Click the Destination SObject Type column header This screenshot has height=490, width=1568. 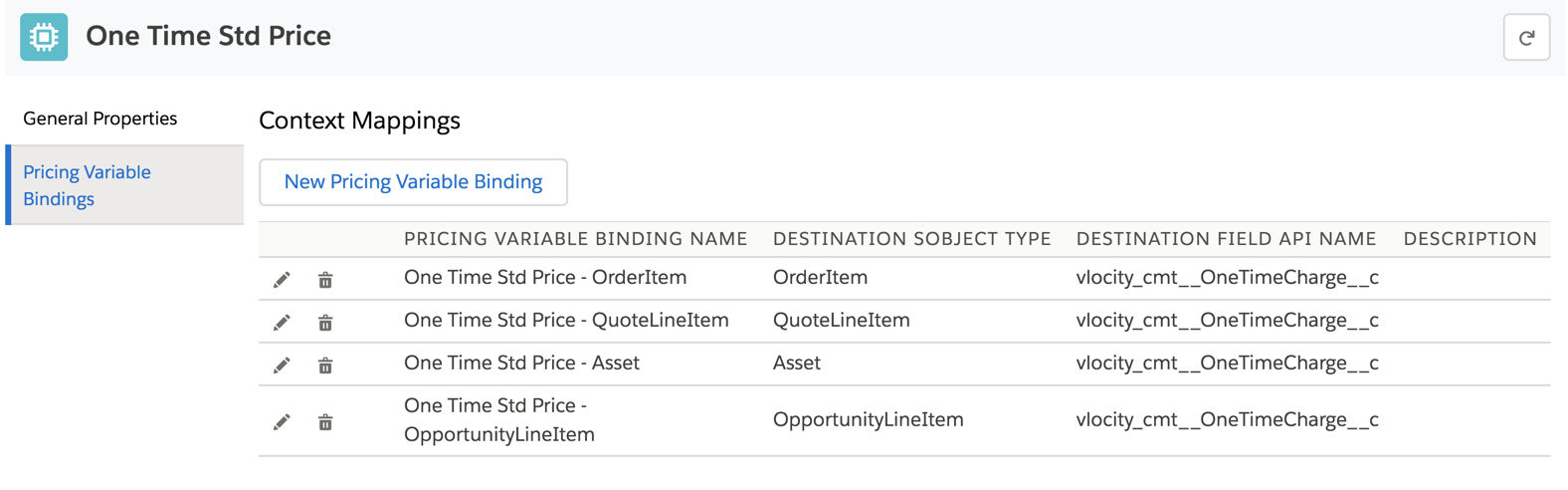911,239
